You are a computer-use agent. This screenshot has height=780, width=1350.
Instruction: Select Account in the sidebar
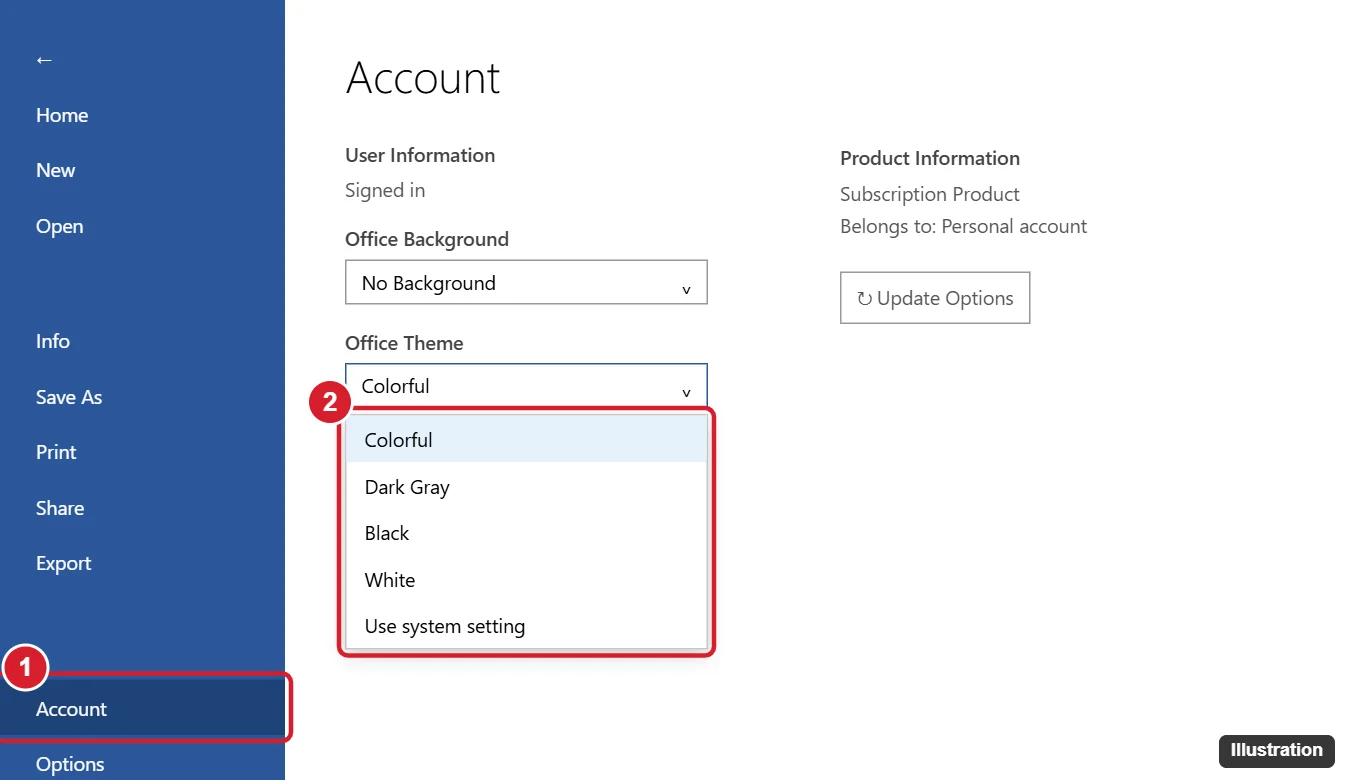(142, 709)
